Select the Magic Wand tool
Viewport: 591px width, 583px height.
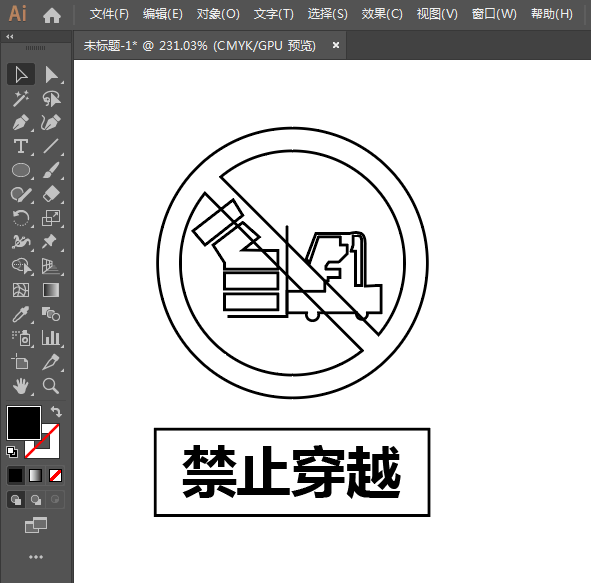coord(21,98)
